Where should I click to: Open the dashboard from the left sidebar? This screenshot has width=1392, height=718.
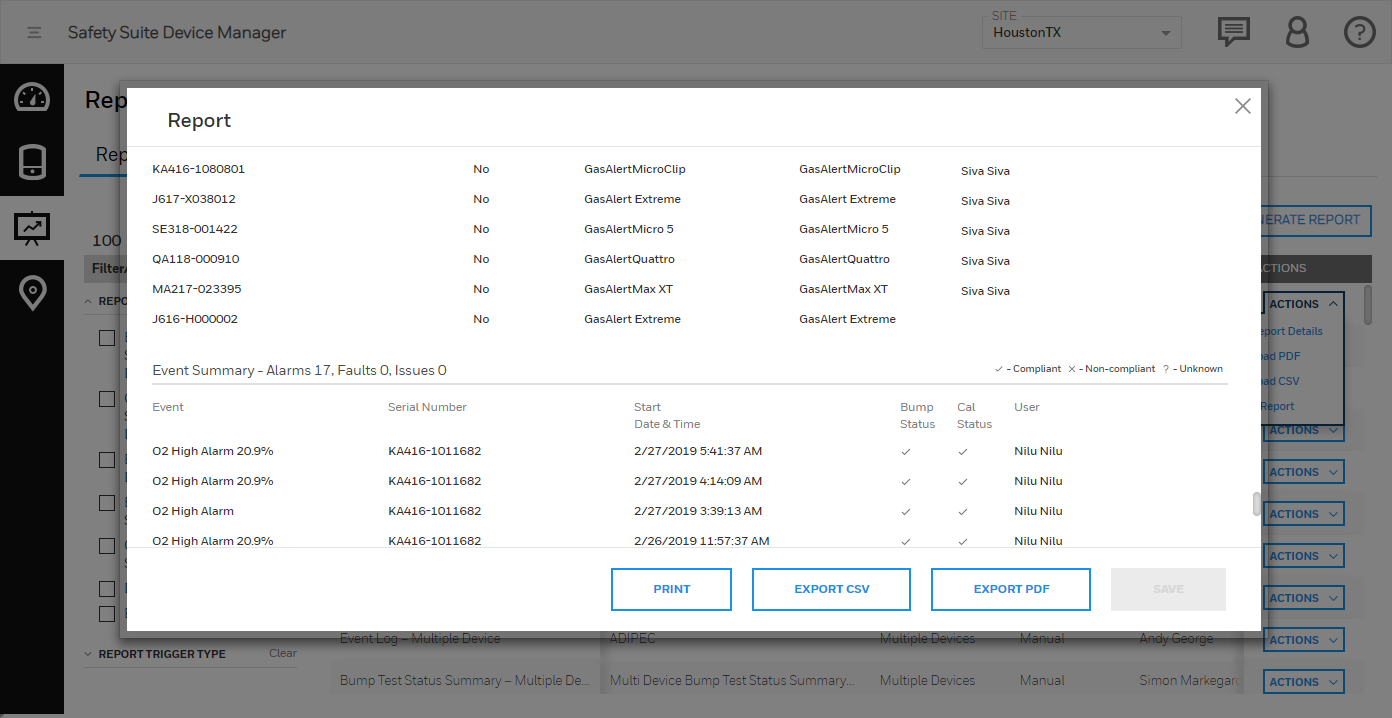point(32,97)
